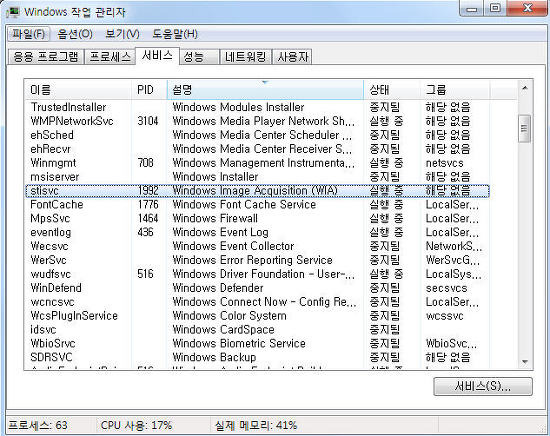Select the ehRecvr service row
This screenshot has height=436, width=550.
[x=257, y=149]
